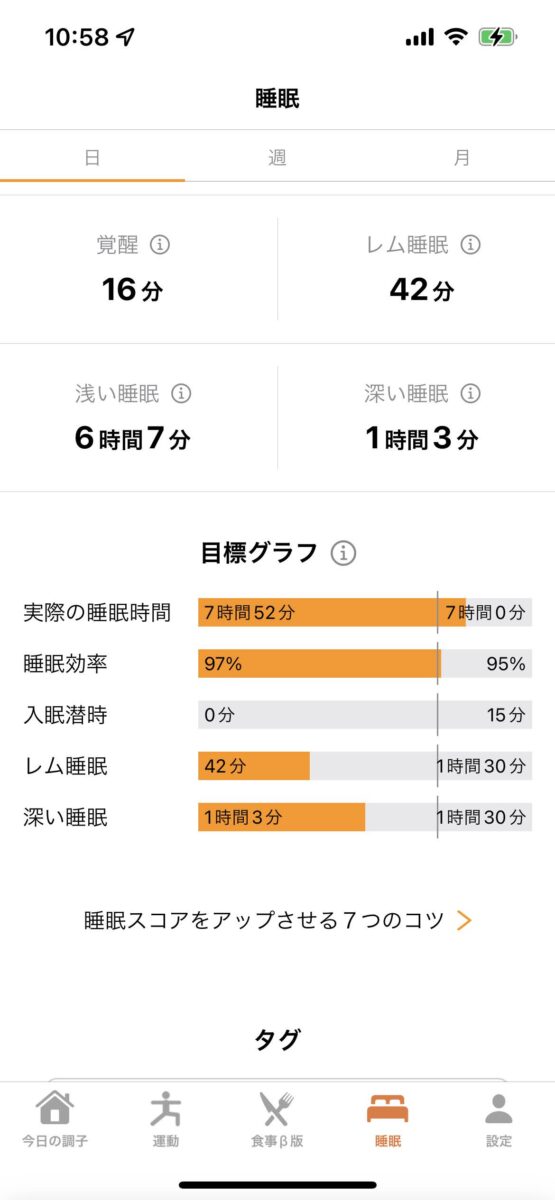Tap the info icon beside レム睡眠
Viewport: 555px width, 1200px height.
click(x=471, y=245)
